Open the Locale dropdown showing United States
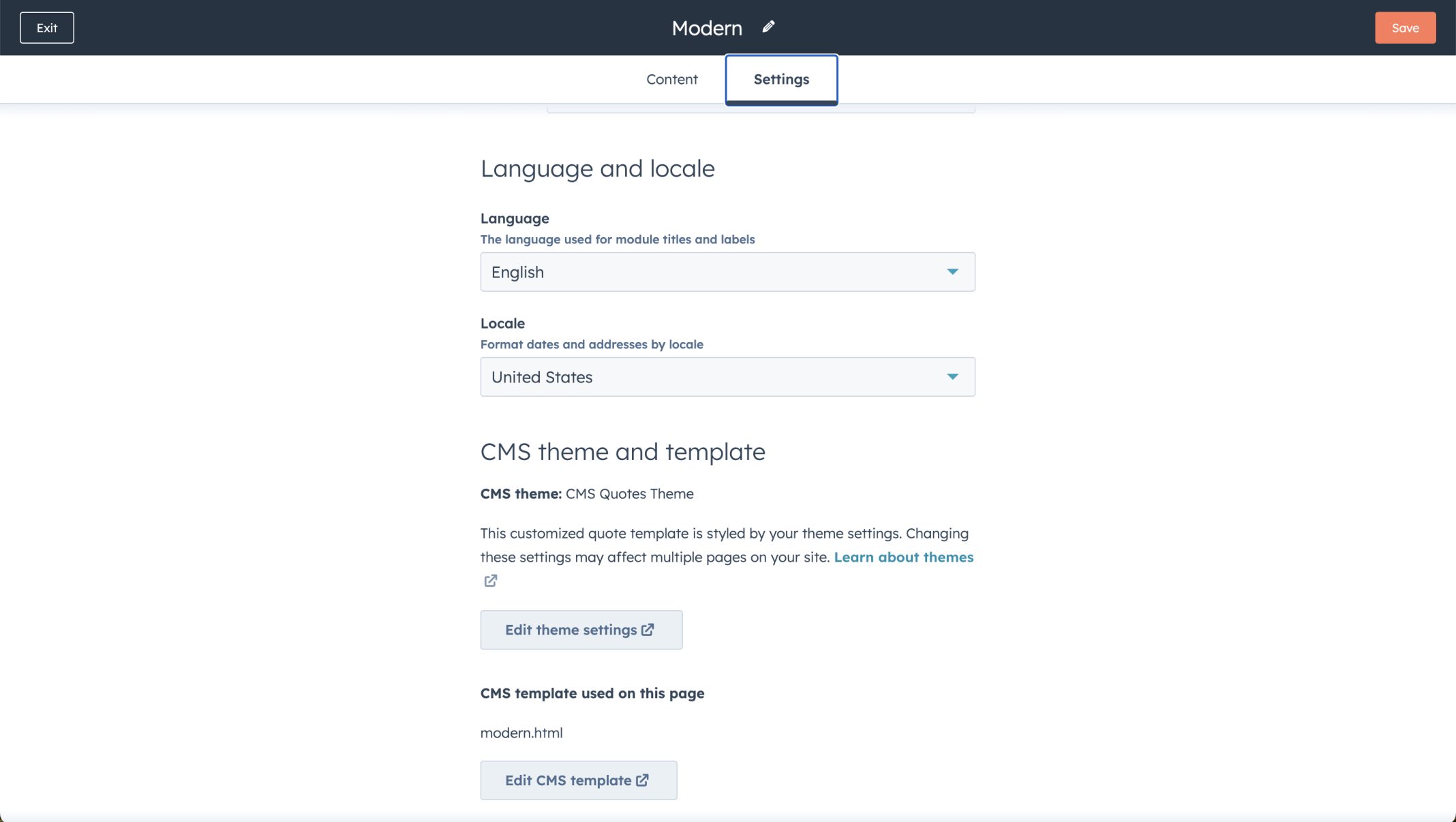The width and height of the screenshot is (1456, 822). (x=727, y=377)
